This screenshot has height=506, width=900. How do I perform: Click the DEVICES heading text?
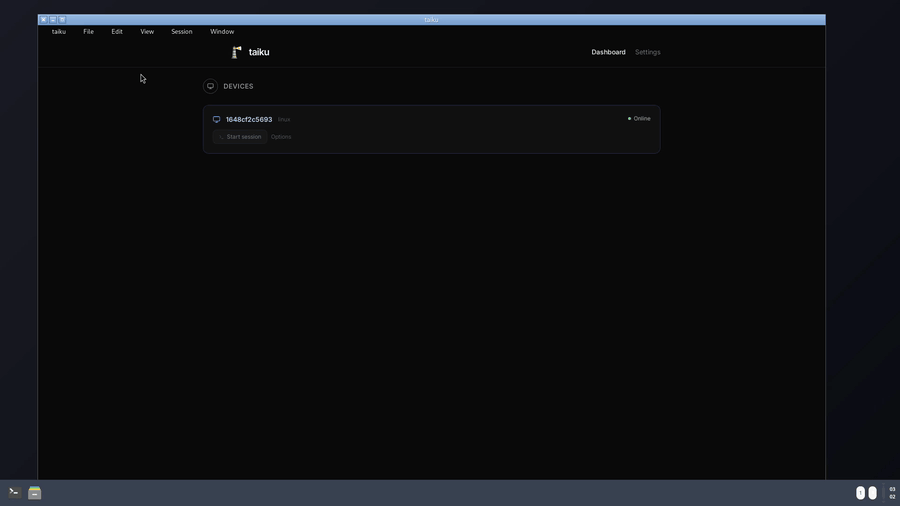point(238,86)
